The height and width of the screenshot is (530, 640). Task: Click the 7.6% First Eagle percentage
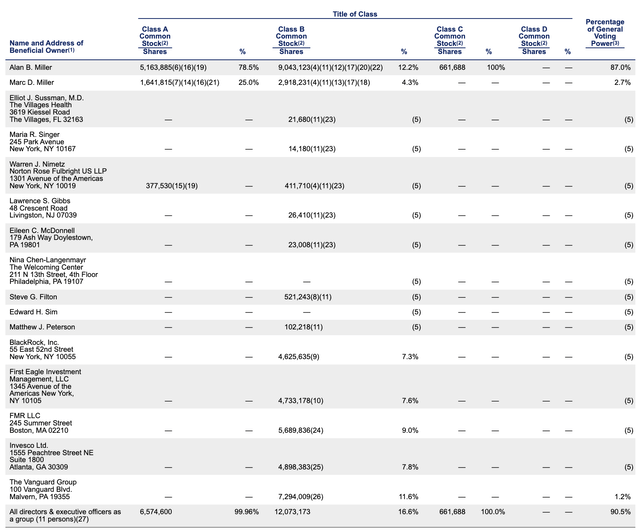tap(410, 401)
